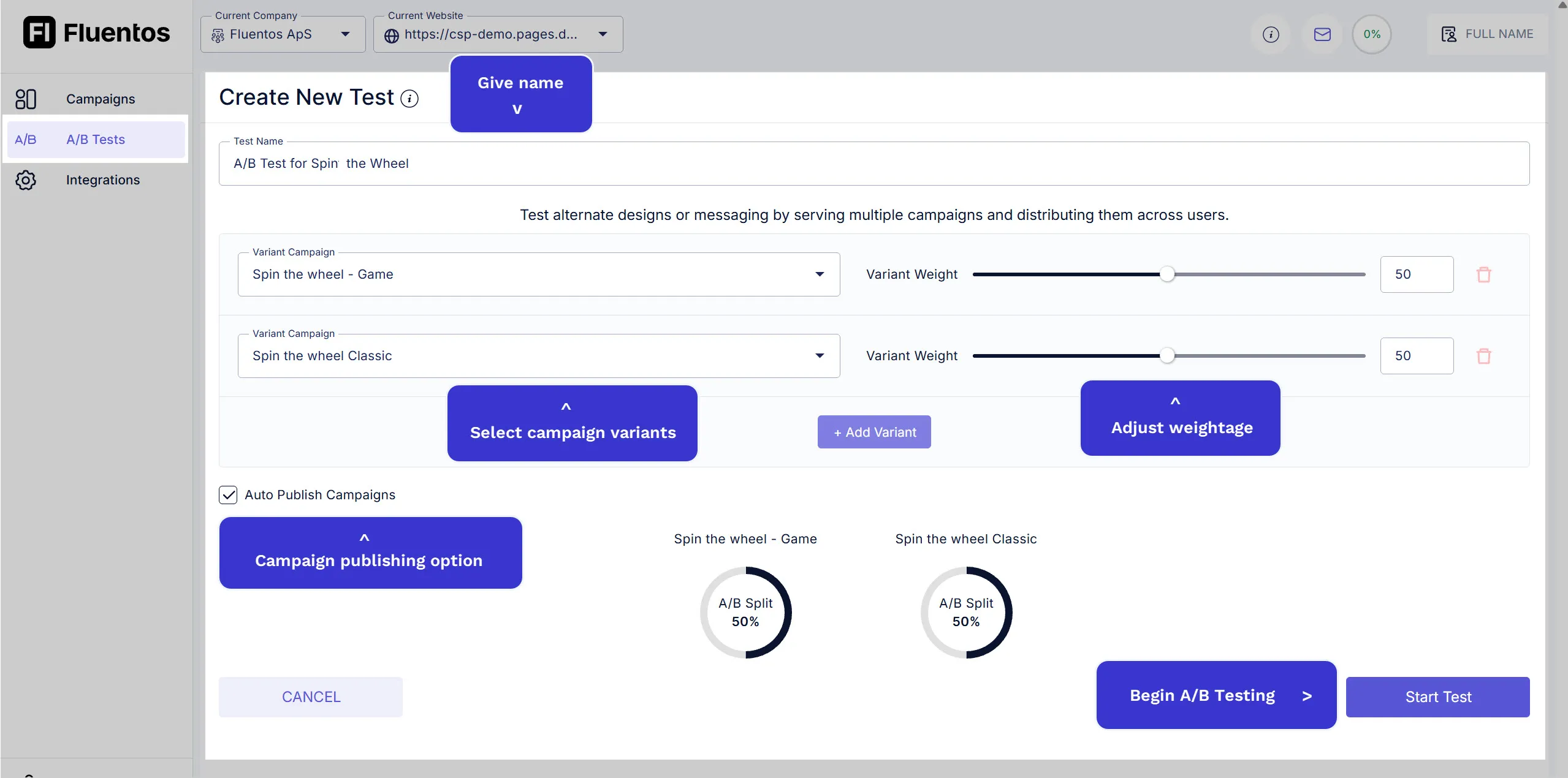The width and height of the screenshot is (1568, 778).
Task: Remove the Spin the wheel Classic variant
Action: [1484, 355]
